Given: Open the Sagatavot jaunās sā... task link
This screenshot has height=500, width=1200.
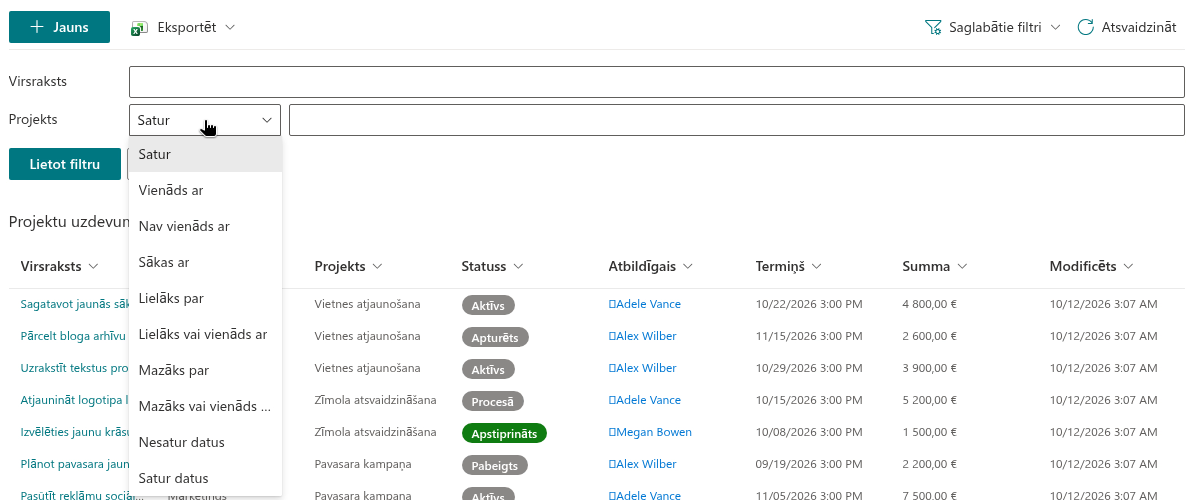Looking at the screenshot, I should (74, 304).
